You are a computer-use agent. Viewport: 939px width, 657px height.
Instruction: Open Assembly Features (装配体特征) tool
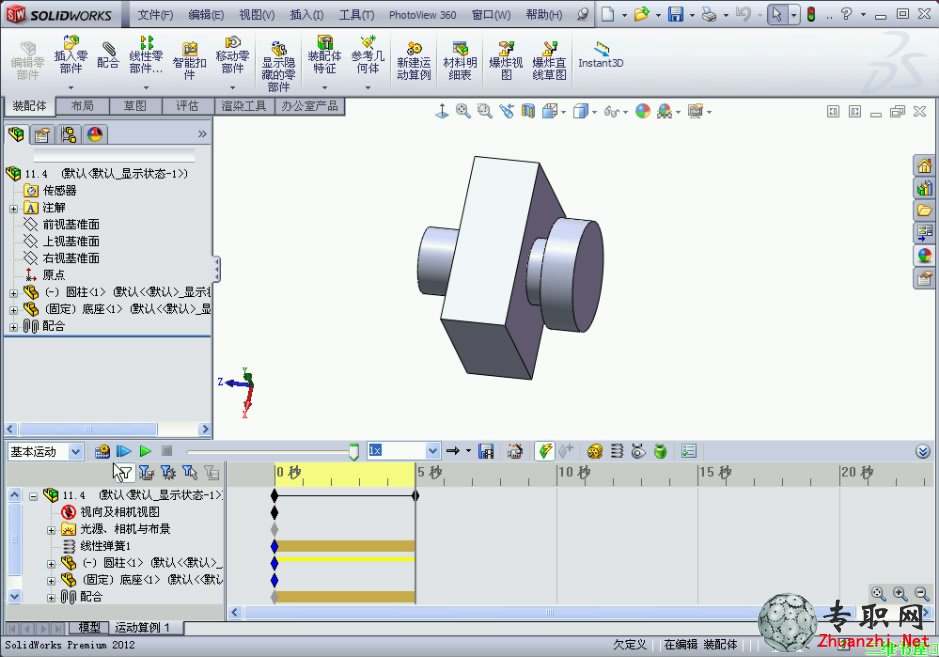point(324,54)
